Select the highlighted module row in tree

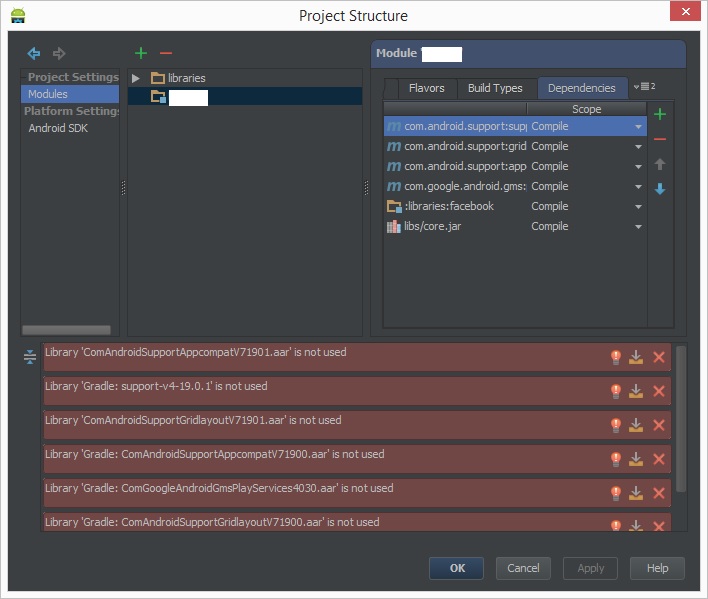tap(245, 97)
